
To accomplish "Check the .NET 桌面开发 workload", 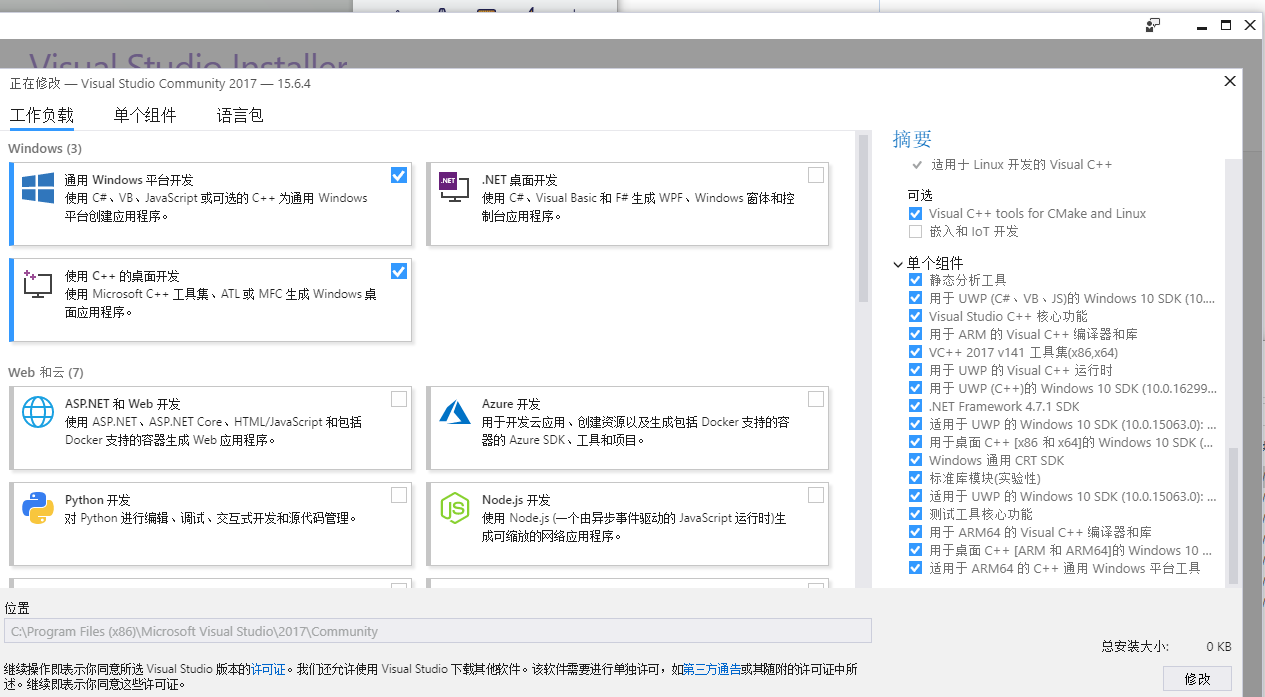I will click(x=816, y=175).
